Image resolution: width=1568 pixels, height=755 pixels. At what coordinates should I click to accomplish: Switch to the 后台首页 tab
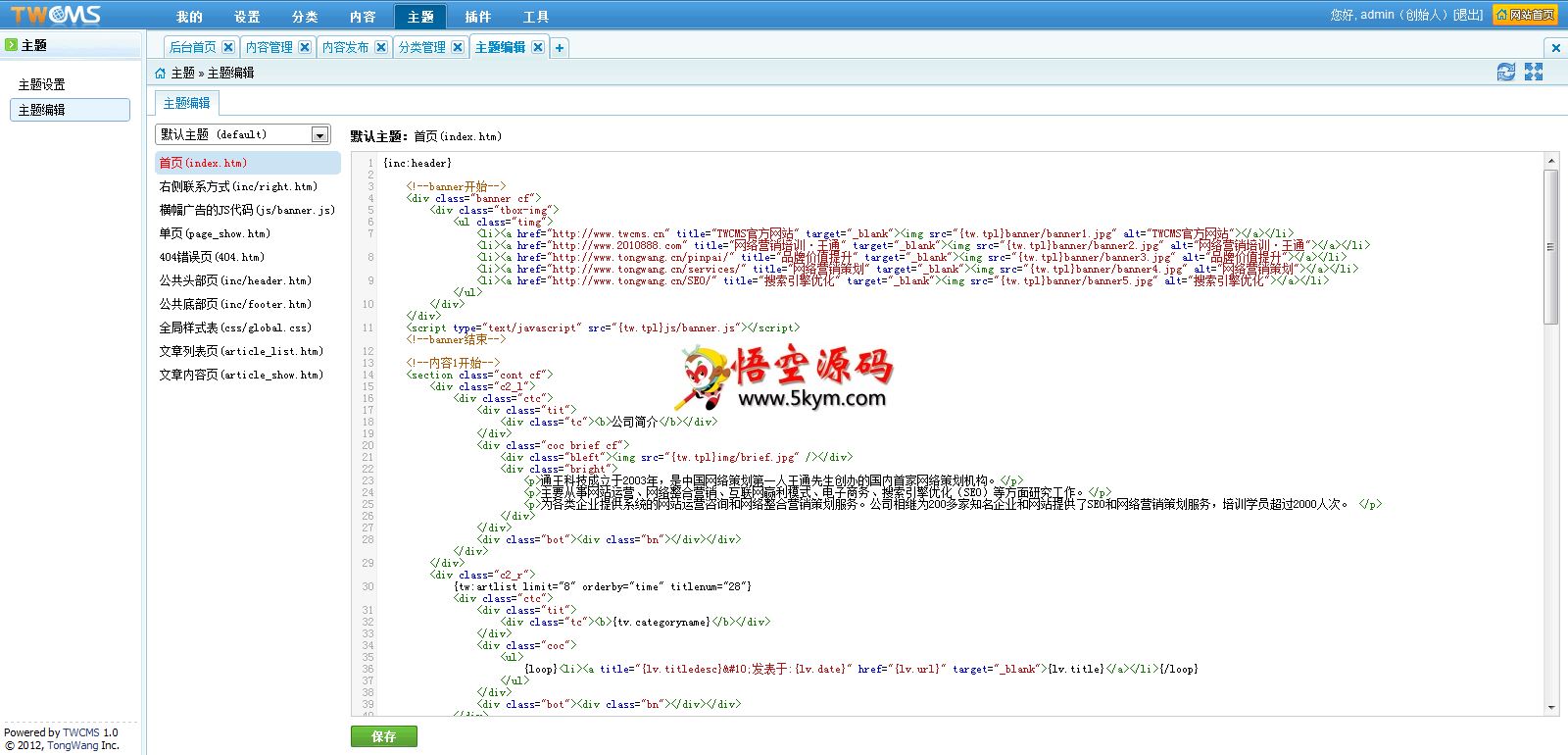(x=193, y=47)
